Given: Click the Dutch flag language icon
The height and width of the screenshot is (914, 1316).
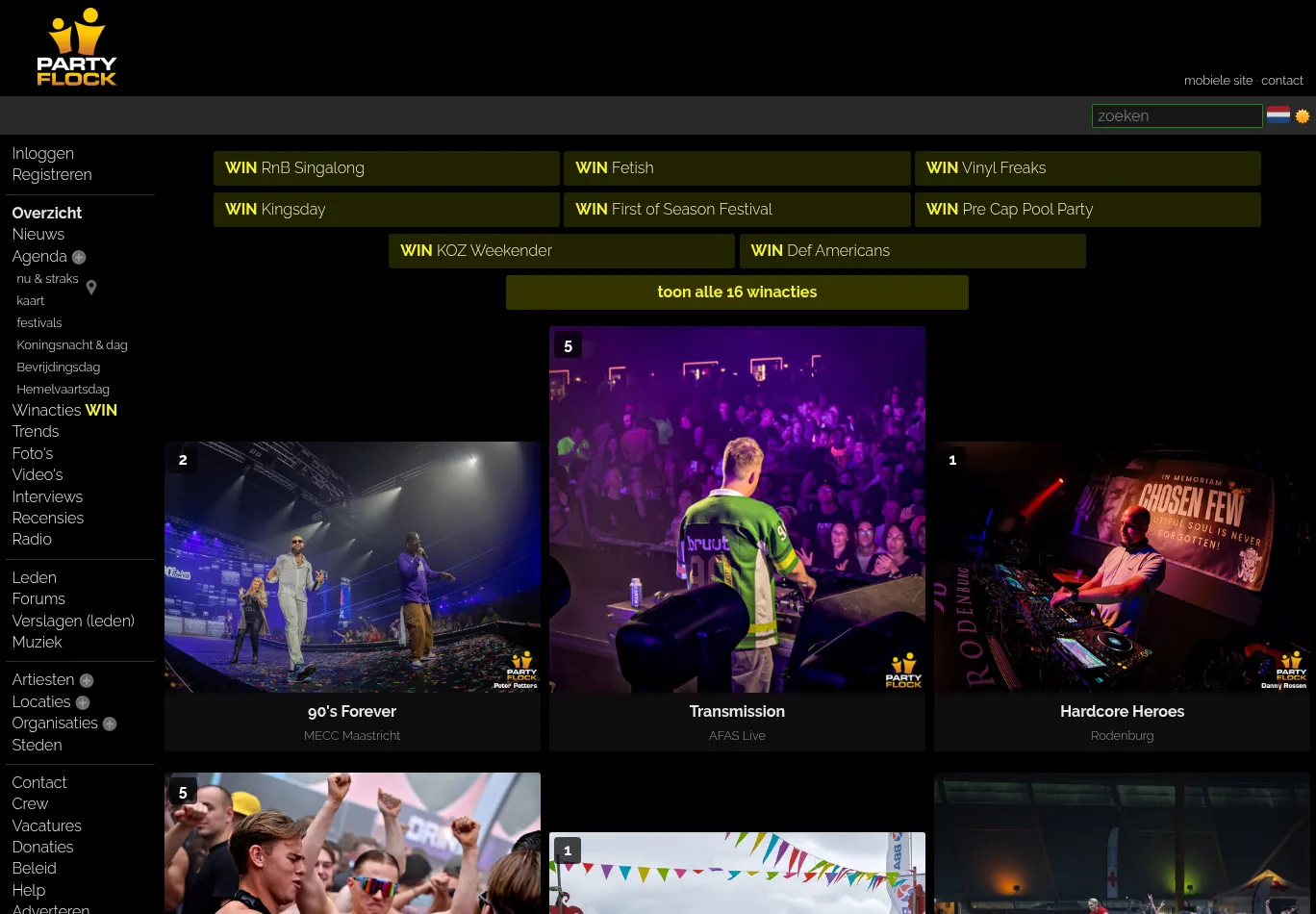Looking at the screenshot, I should pyautogui.click(x=1278, y=115).
